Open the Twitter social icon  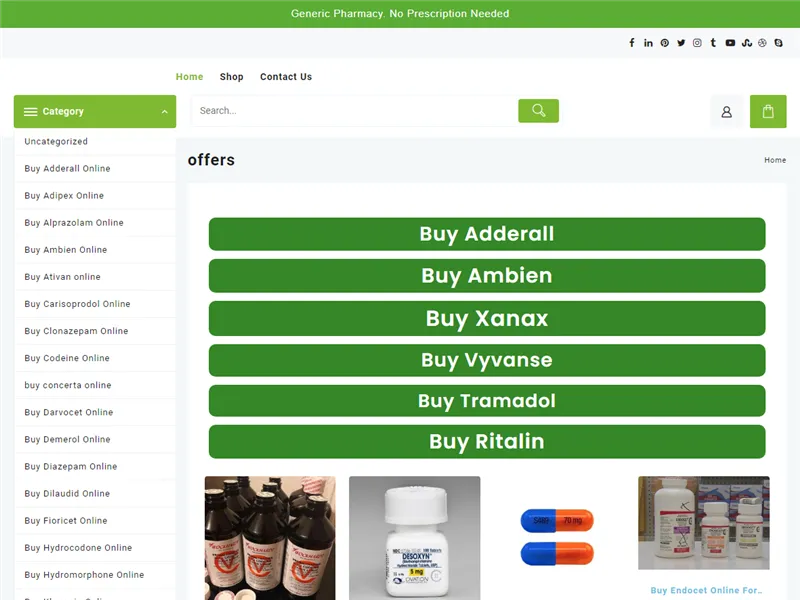(x=681, y=42)
